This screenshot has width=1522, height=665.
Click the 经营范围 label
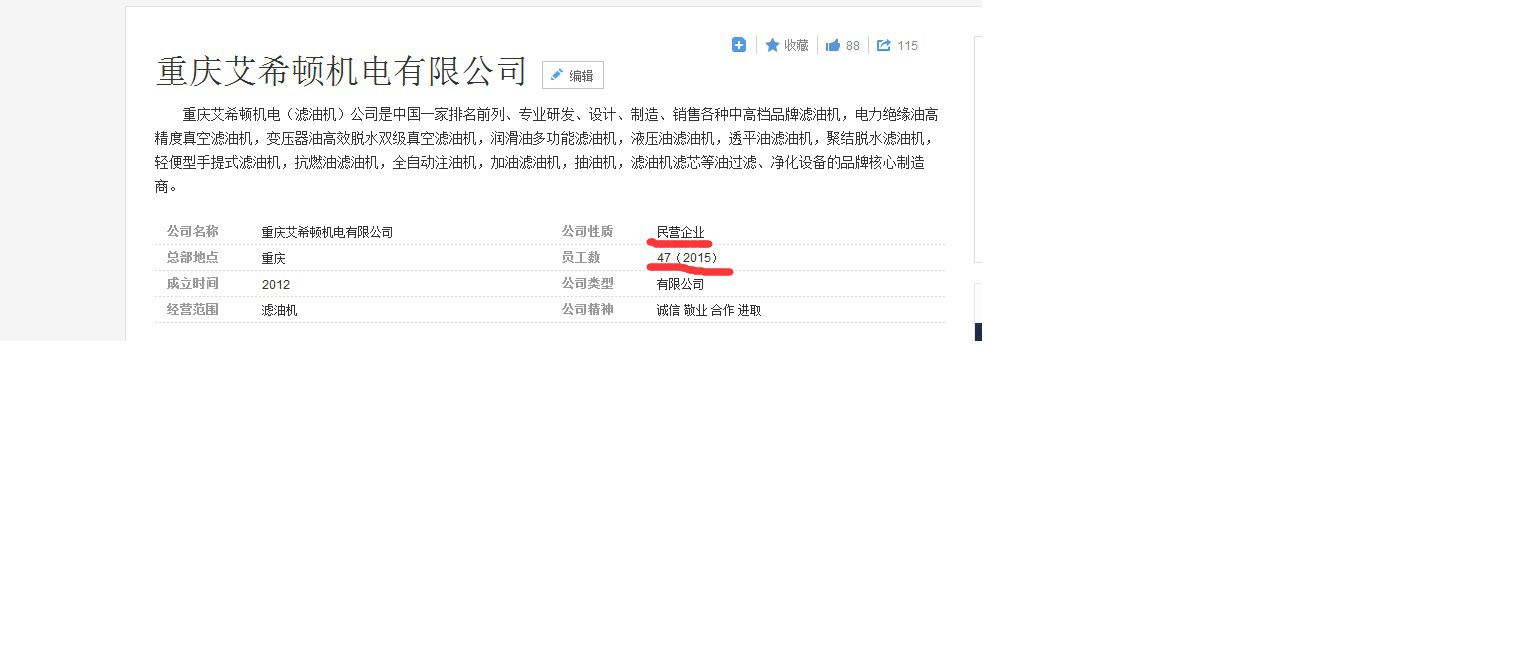[x=192, y=309]
